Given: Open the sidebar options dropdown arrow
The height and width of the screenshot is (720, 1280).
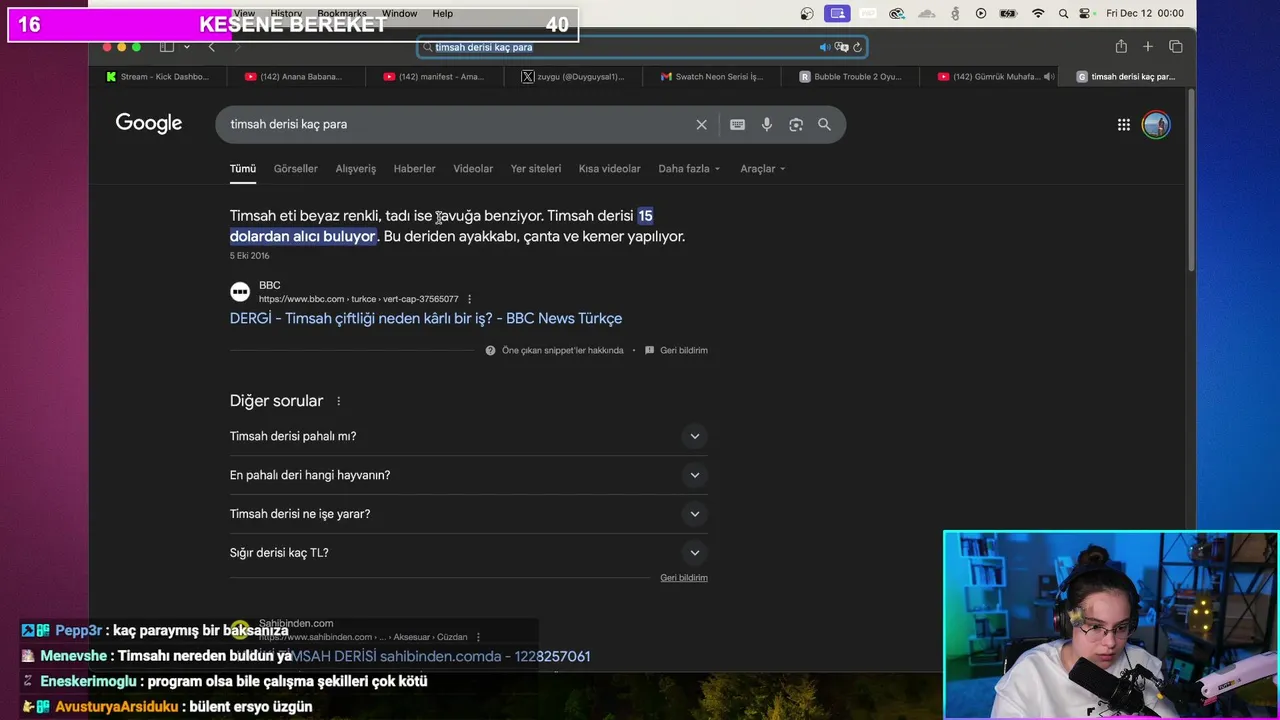Looking at the screenshot, I should point(186,47).
